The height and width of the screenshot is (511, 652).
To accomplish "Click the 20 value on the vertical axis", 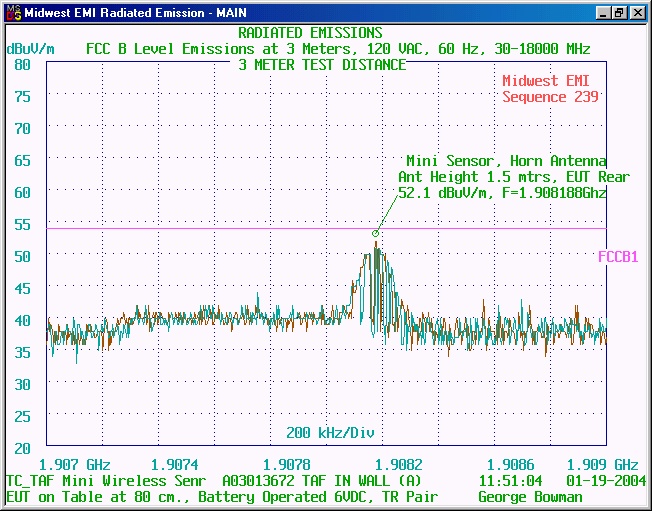I will (23, 448).
